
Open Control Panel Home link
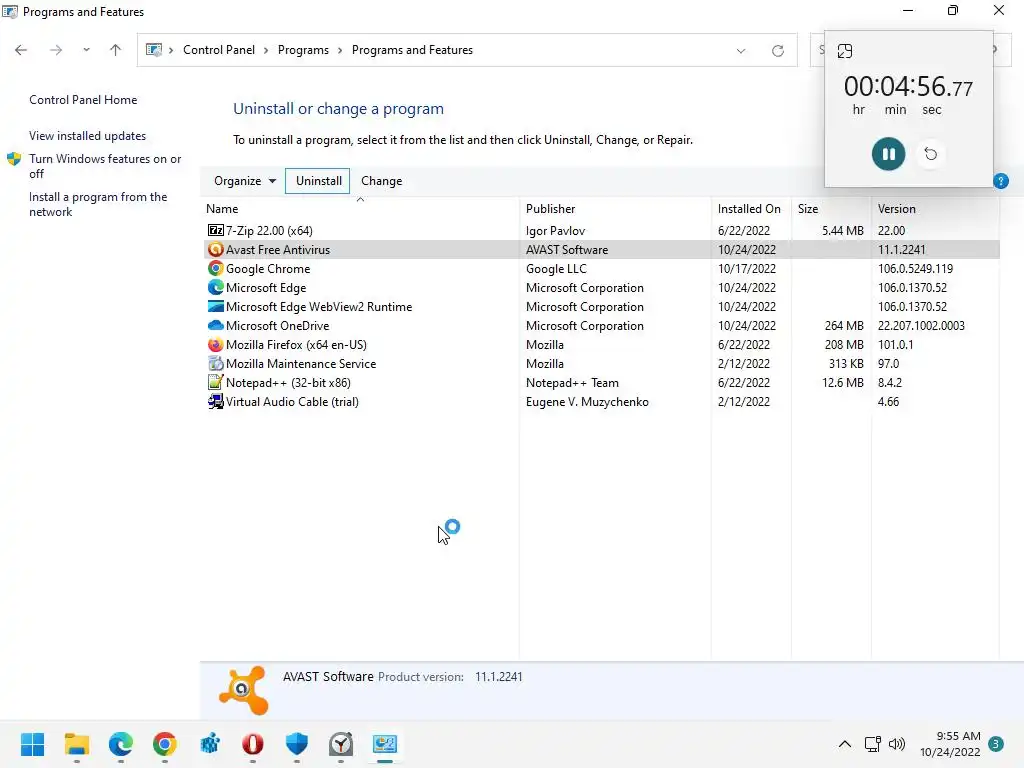coord(83,100)
